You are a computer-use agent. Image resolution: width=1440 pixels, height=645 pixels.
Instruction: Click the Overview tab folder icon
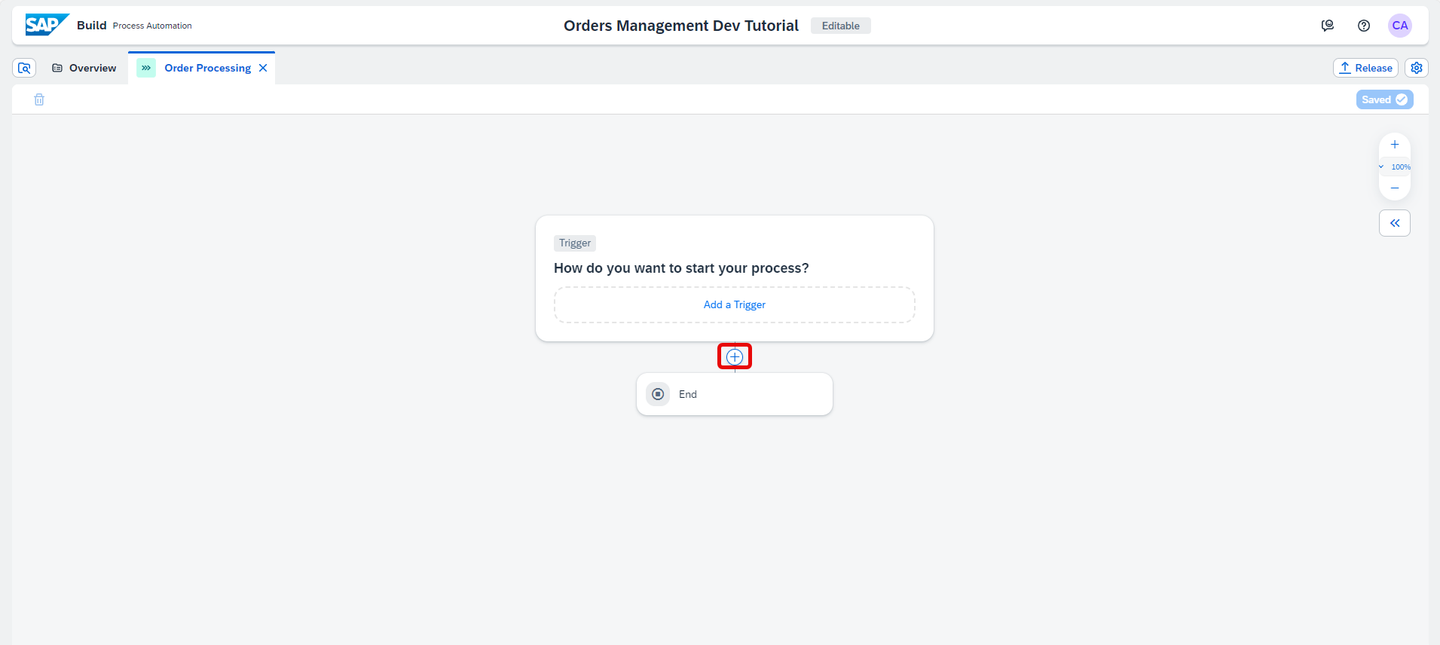57,68
